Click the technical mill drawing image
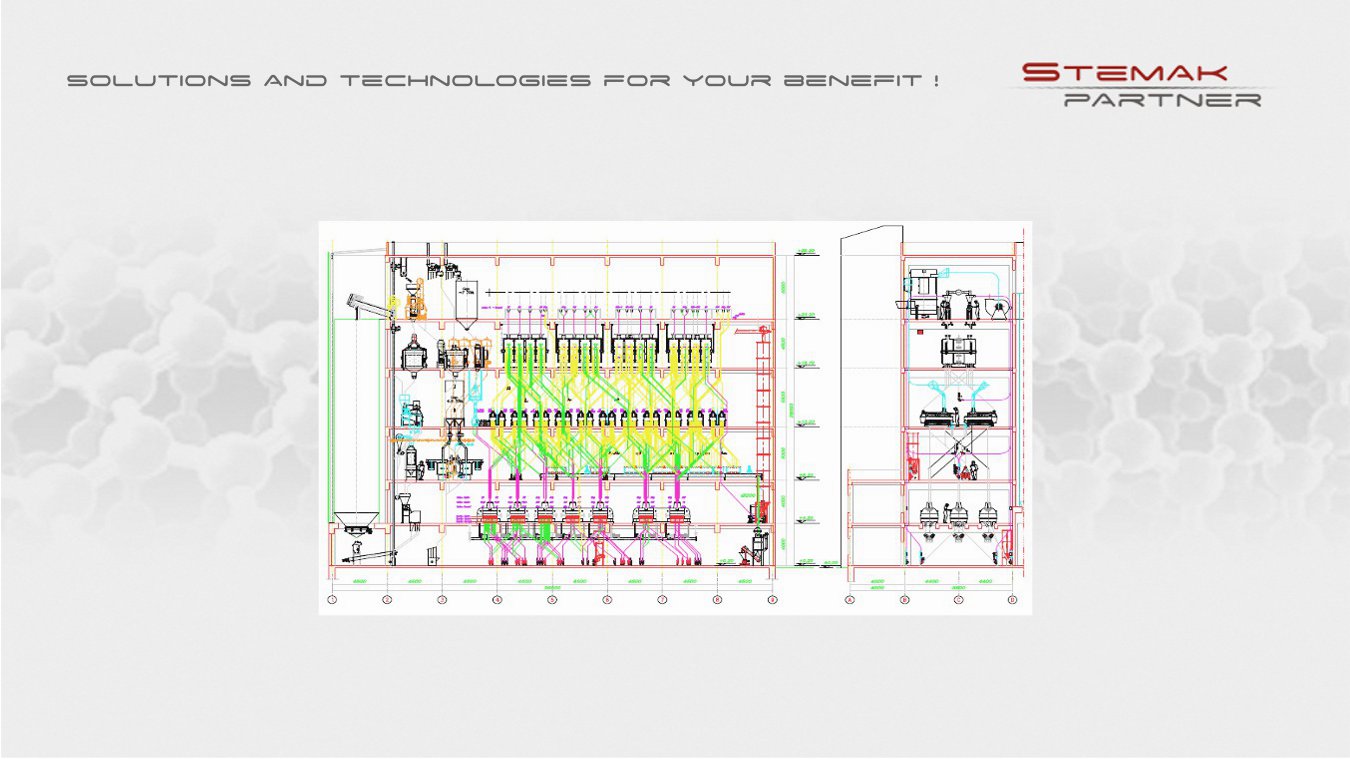The width and height of the screenshot is (1350, 759). 675,417
